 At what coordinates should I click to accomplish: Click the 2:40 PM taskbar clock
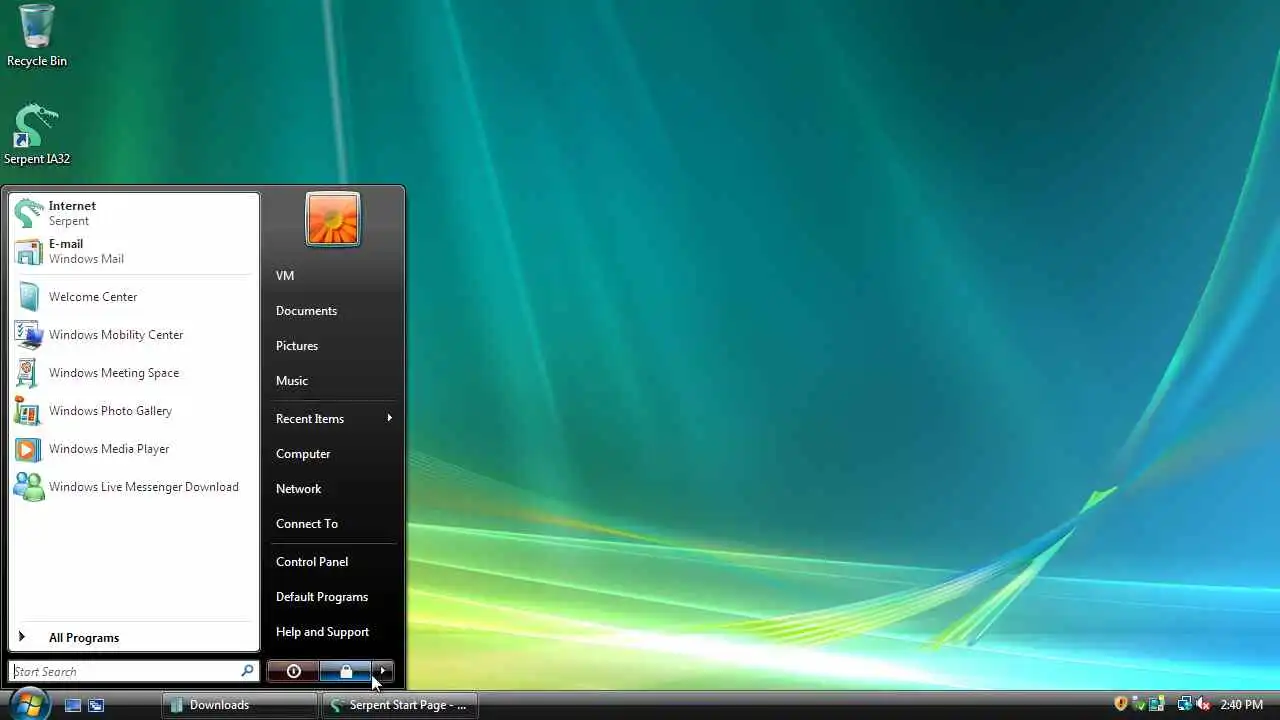tap(1241, 705)
